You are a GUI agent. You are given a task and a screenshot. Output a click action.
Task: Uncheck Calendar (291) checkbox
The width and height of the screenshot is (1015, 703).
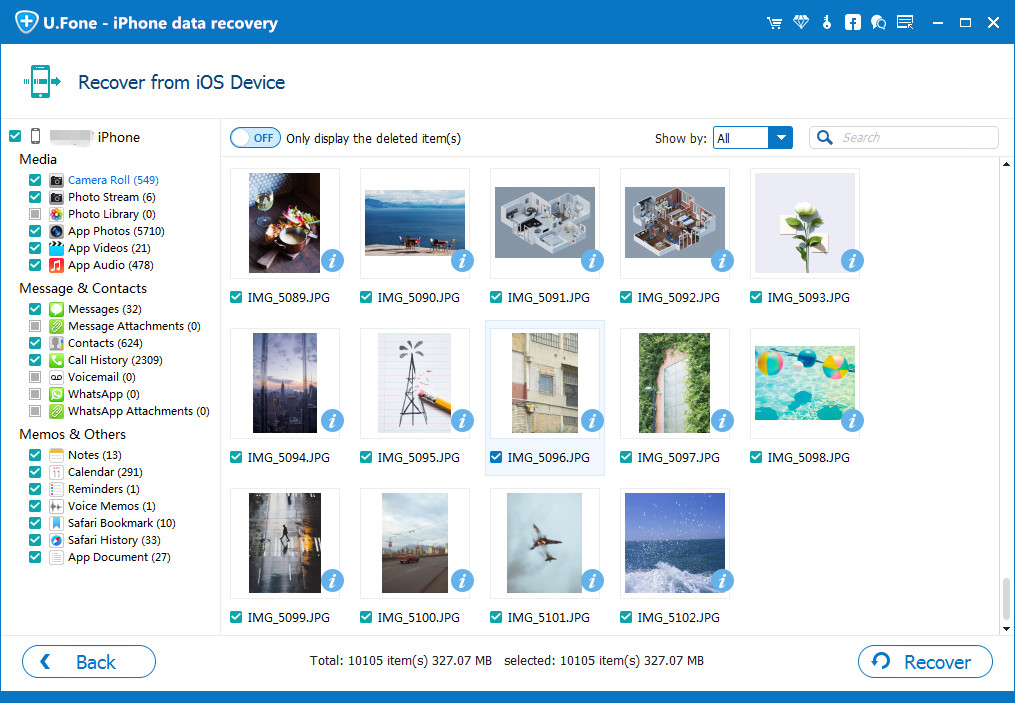35,472
